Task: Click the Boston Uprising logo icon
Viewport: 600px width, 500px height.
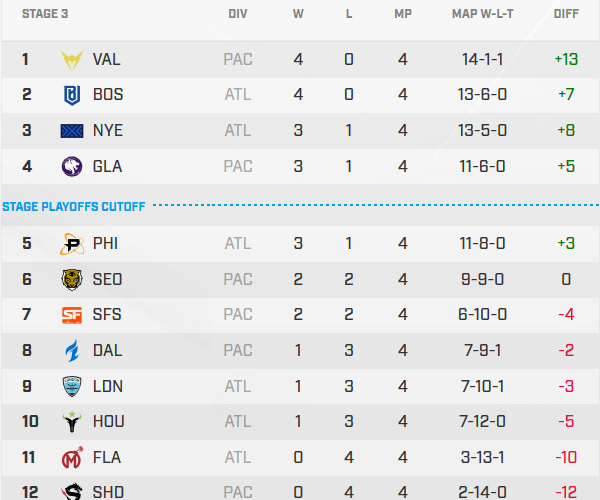Action: tap(73, 95)
